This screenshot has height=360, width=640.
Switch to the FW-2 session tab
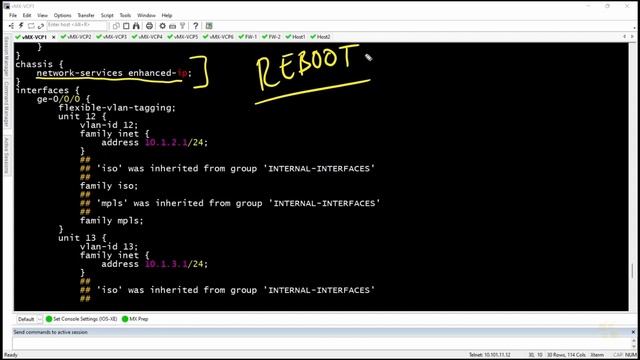tap(271, 37)
